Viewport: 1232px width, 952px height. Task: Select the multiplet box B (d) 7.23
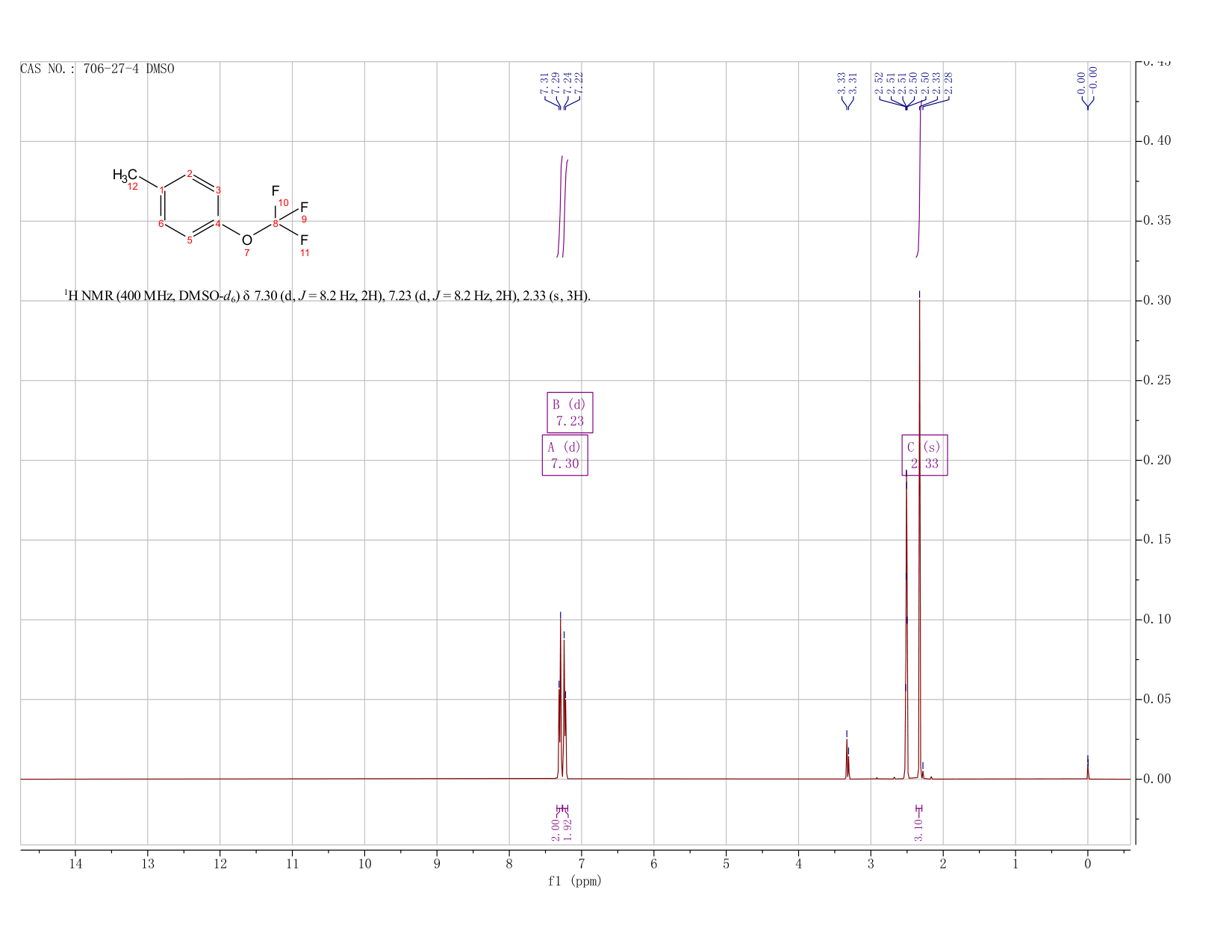click(x=570, y=412)
